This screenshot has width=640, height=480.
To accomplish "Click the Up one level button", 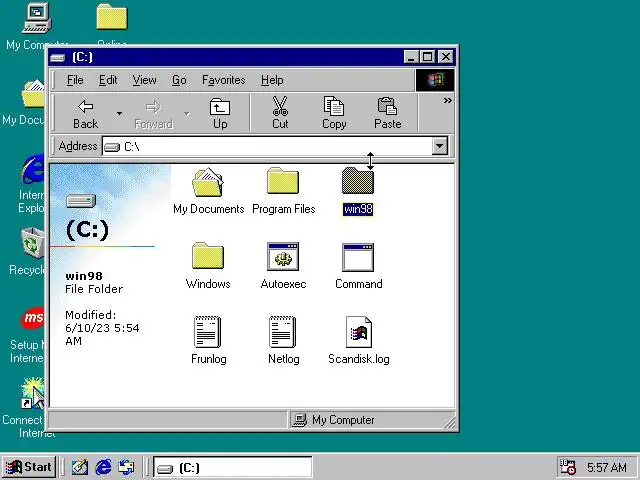I will [x=220, y=113].
